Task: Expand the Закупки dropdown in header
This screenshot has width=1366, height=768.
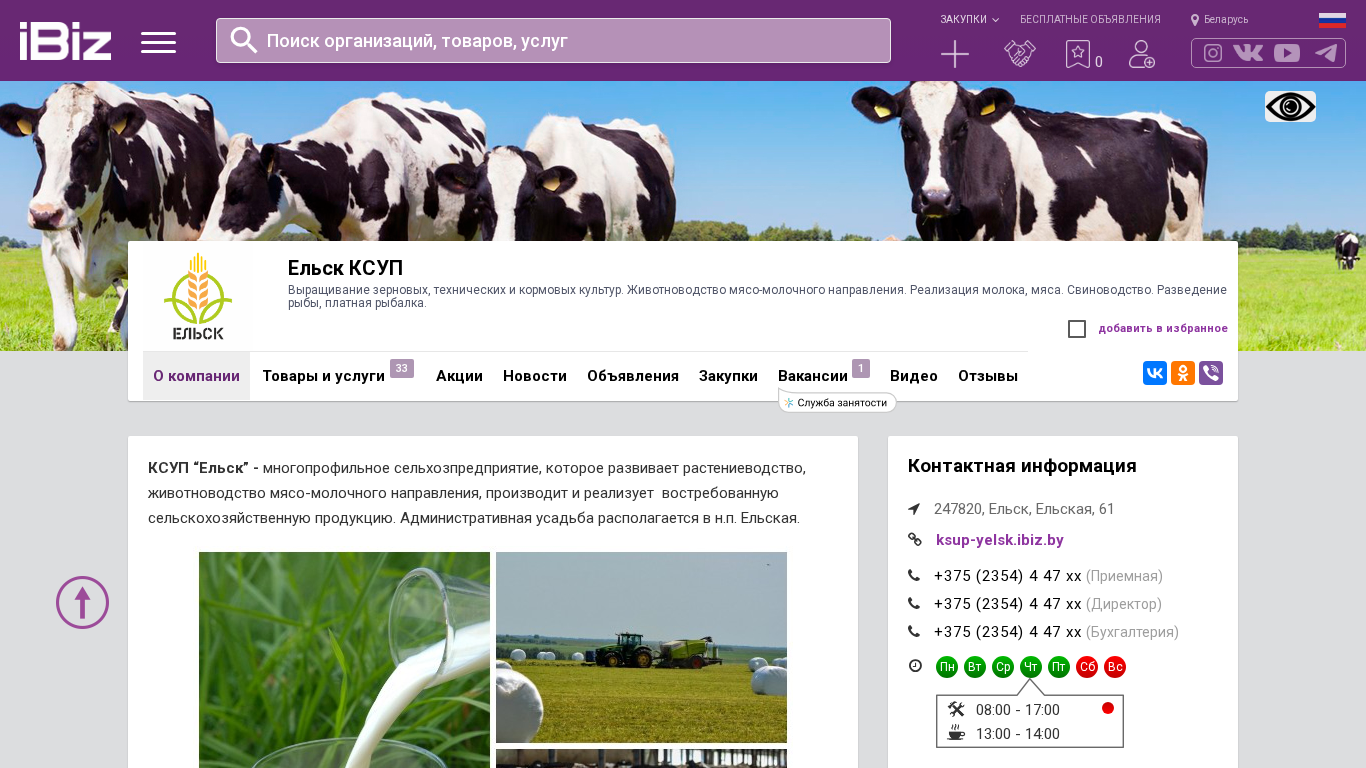Action: click(969, 20)
